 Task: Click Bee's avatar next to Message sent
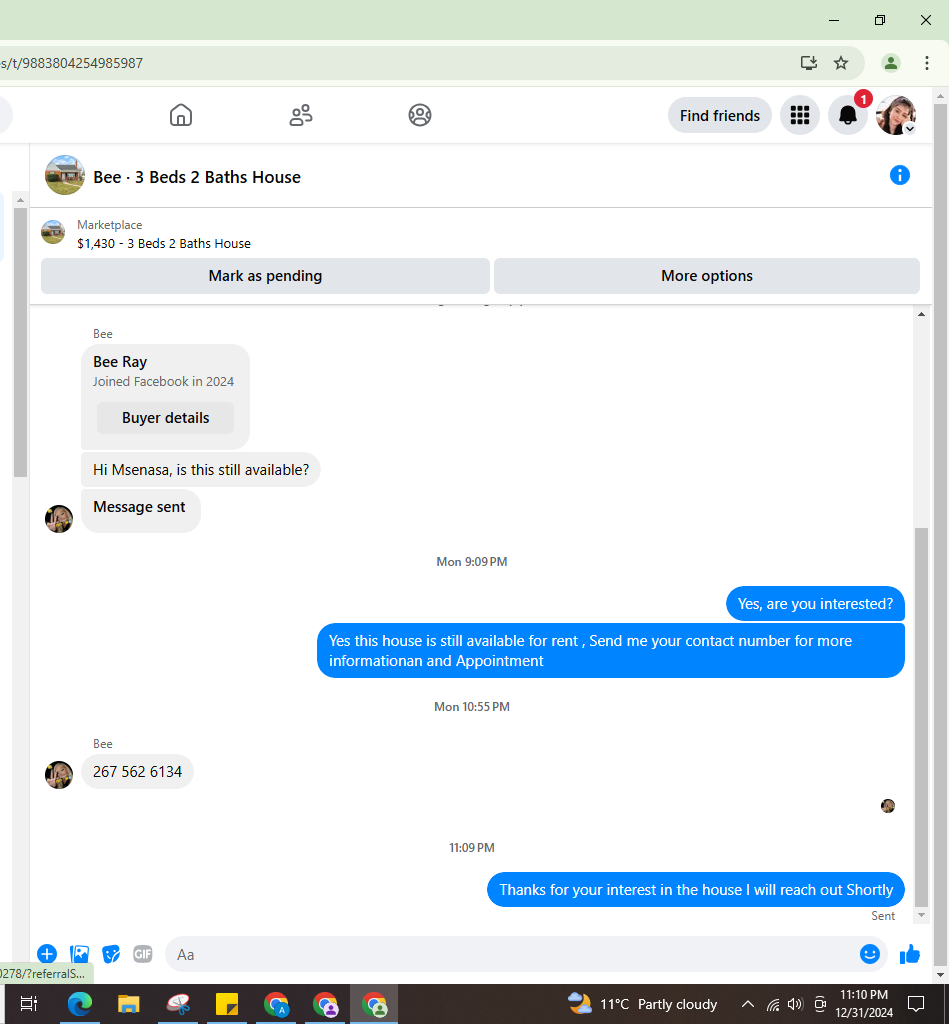pos(59,519)
